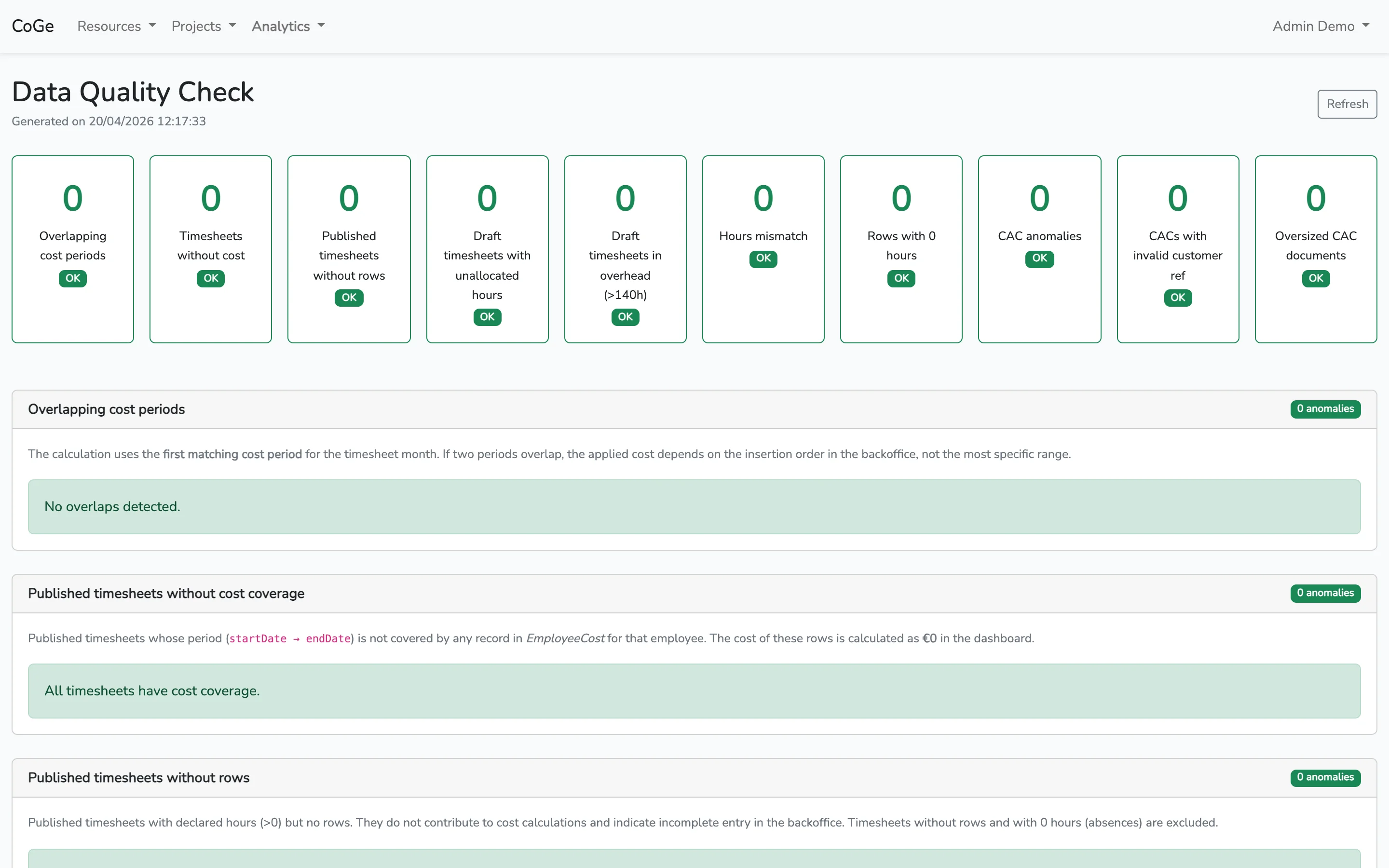
Task: Click the Published timesheets without rows section header
Action: [694, 778]
